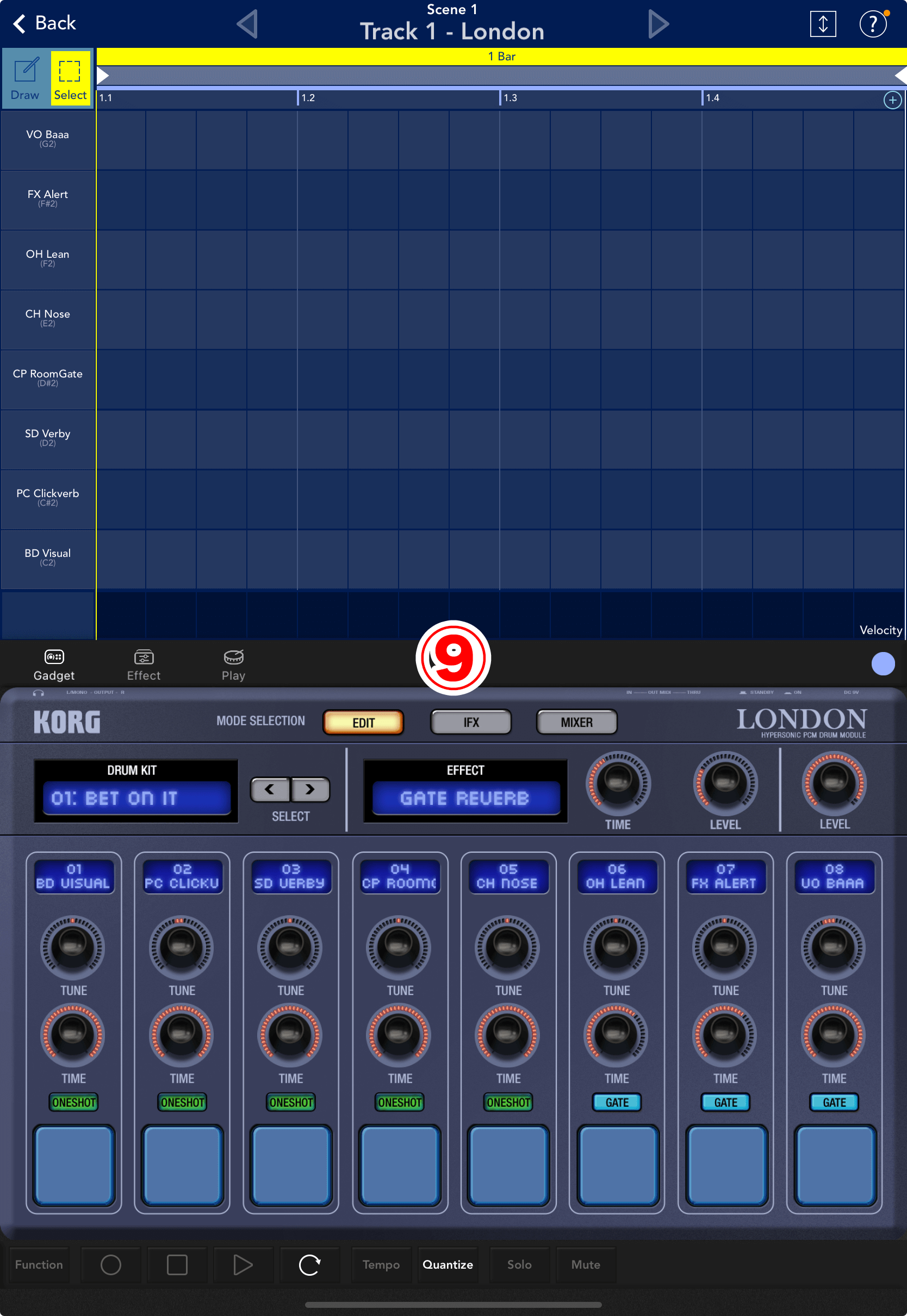Click the Velocity lane label

(880, 630)
